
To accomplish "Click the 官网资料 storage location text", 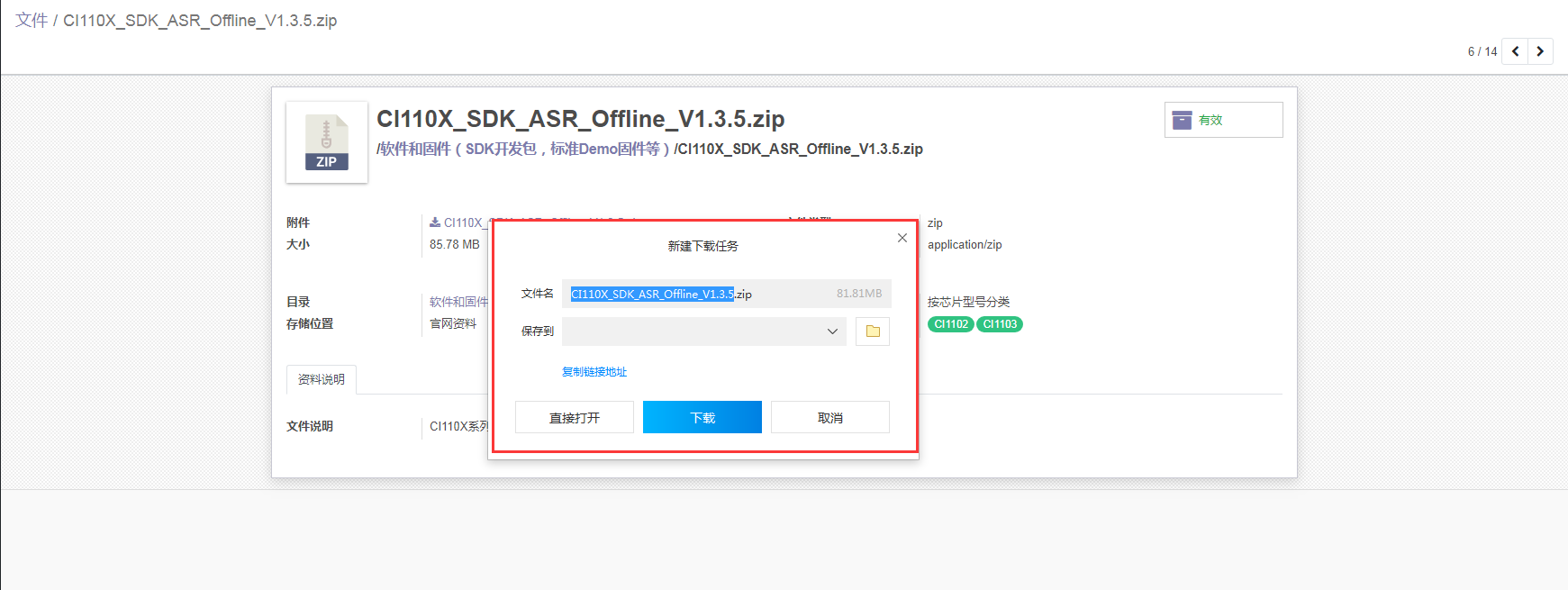I will click(453, 323).
